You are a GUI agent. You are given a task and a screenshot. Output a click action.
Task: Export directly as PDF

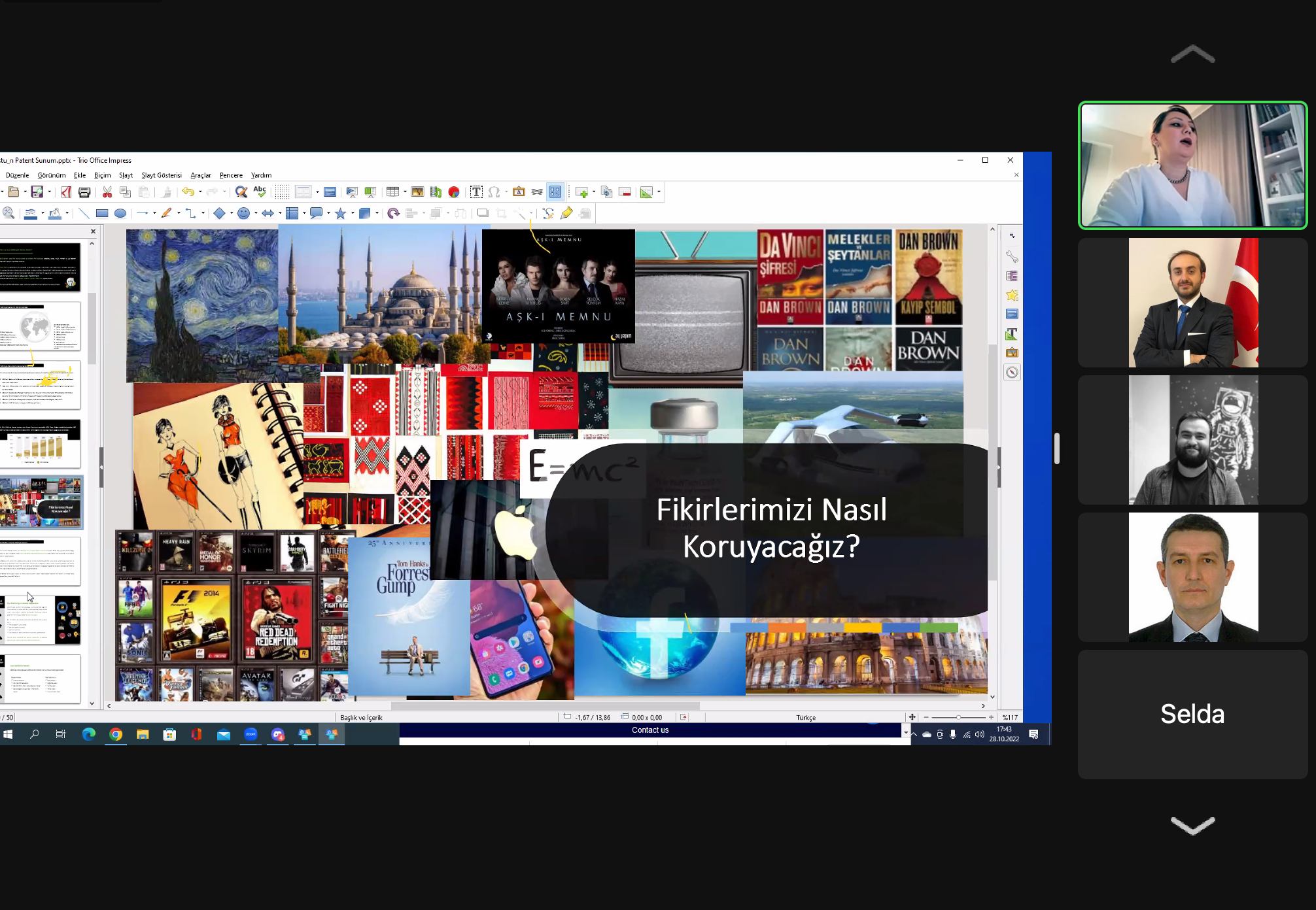tap(66, 192)
